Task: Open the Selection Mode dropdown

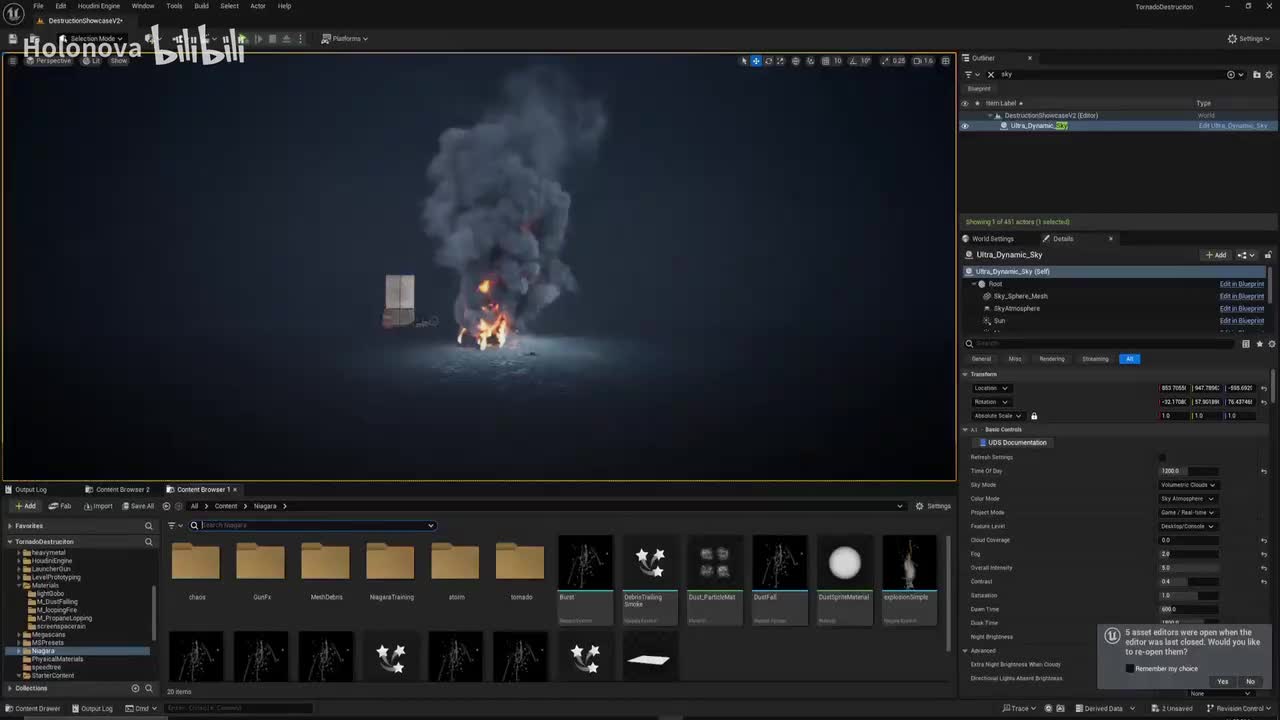Action: [92, 39]
